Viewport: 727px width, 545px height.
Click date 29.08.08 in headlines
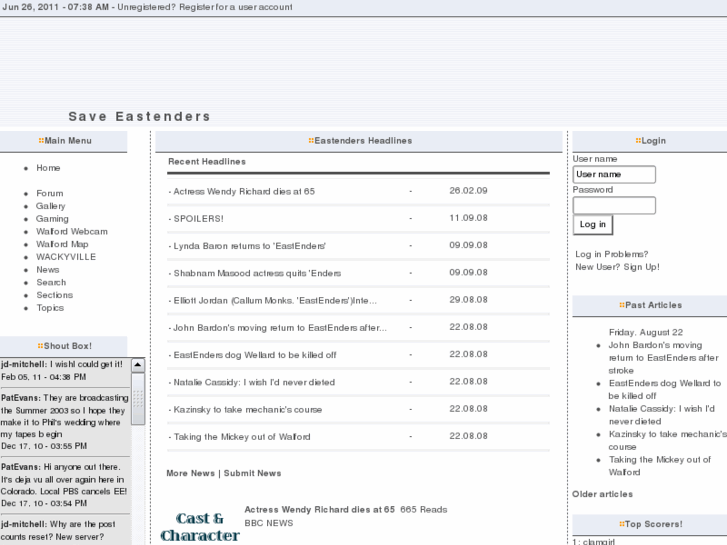tap(468, 300)
